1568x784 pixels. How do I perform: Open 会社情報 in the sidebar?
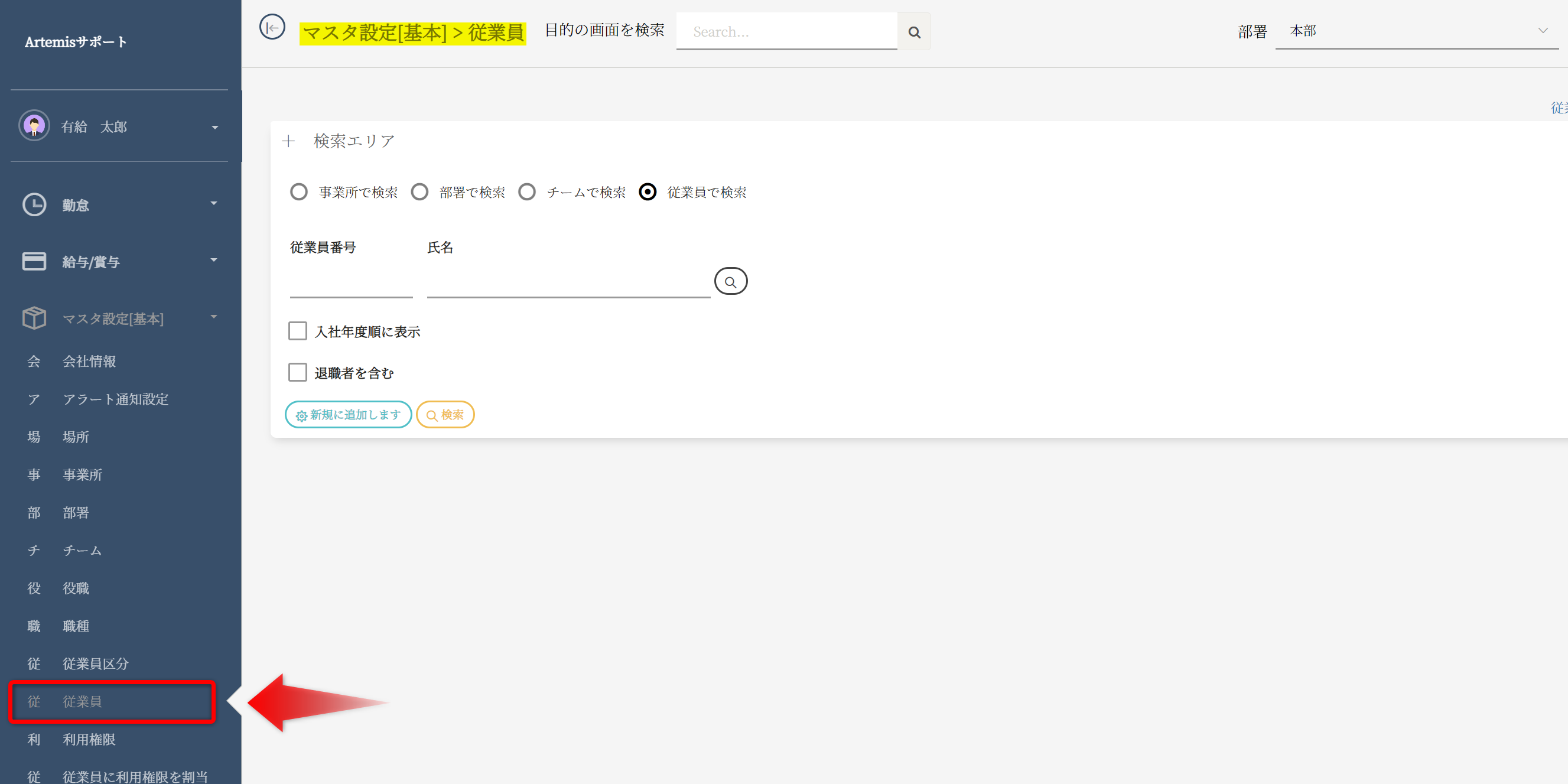tap(89, 362)
